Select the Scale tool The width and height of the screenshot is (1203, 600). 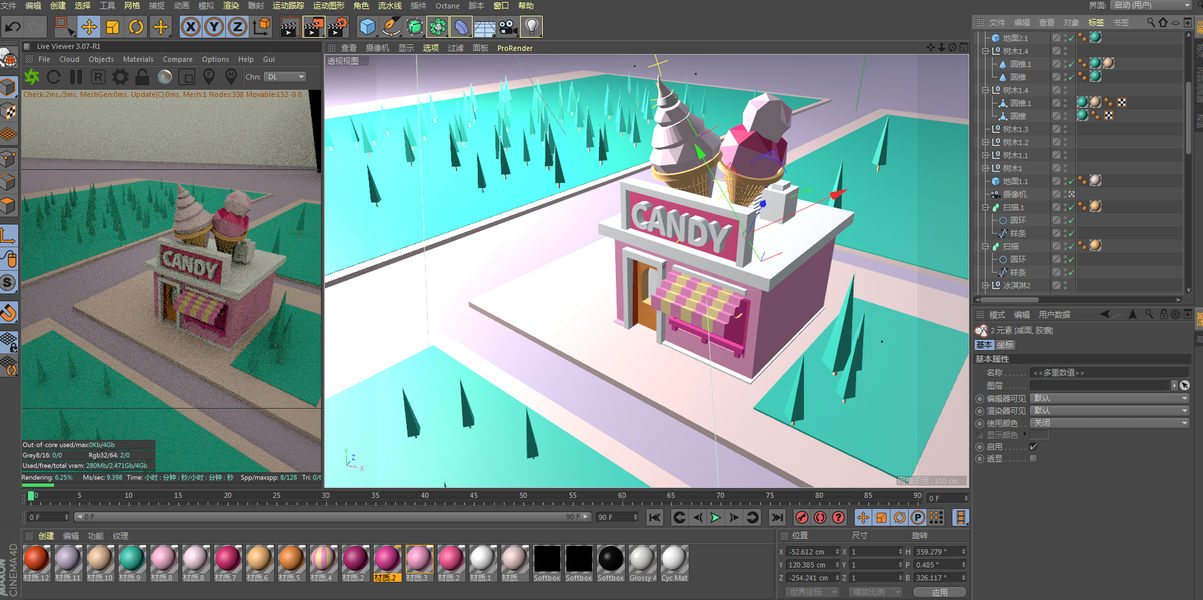pos(112,27)
